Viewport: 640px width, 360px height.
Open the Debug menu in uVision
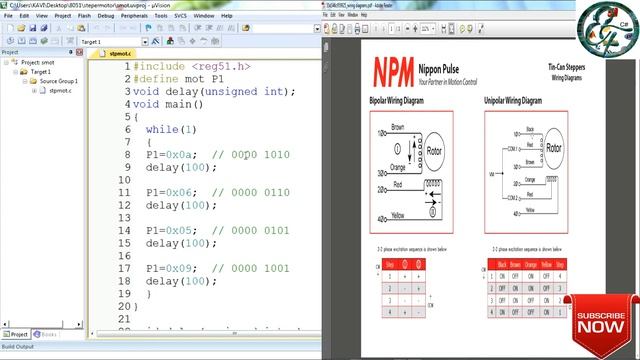(x=106, y=16)
